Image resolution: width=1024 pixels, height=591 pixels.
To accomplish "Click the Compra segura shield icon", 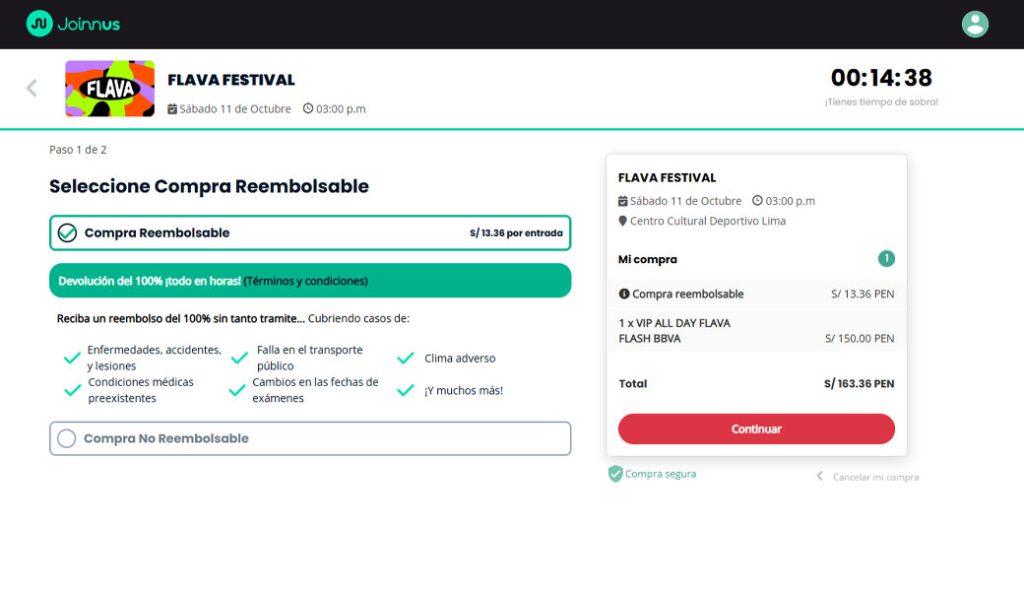I will (615, 473).
